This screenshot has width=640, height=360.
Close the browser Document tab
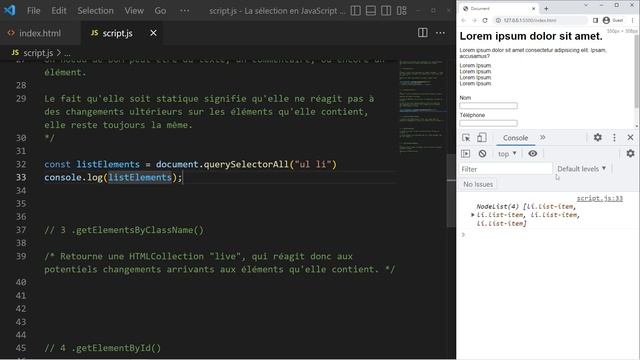click(533, 9)
